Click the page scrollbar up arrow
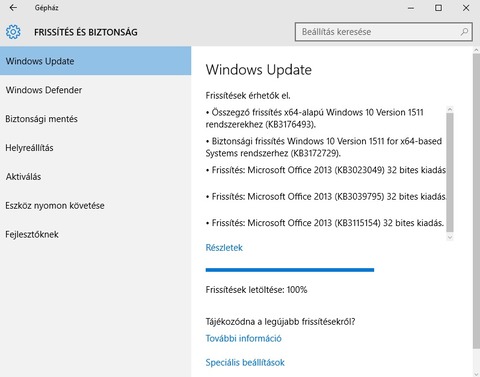The height and width of the screenshot is (377, 480). click(x=476, y=50)
